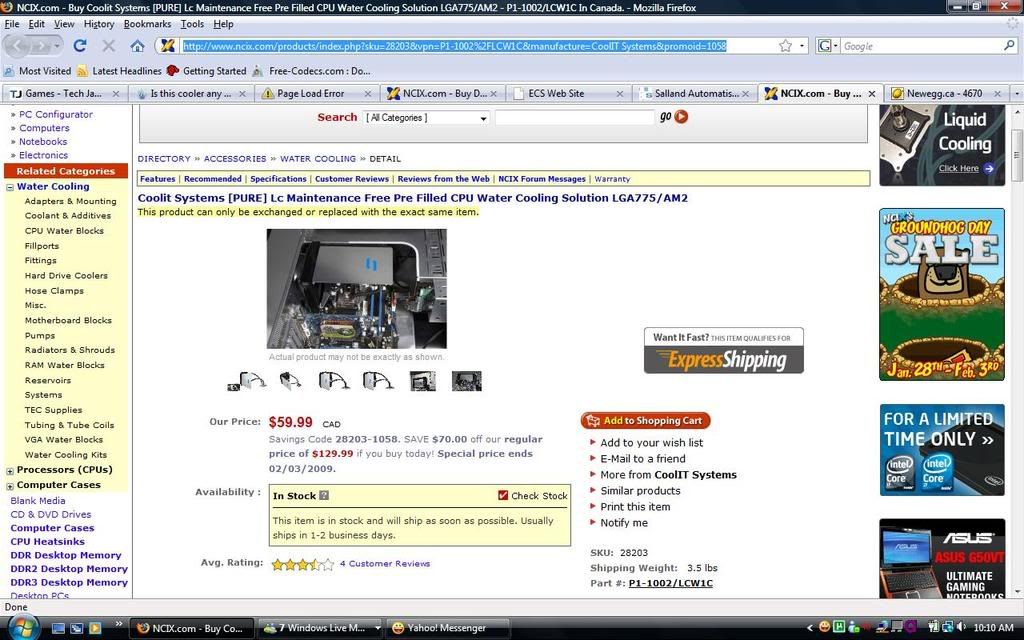
Task: Toggle the Check Stock checkbox
Action: [x=503, y=495]
